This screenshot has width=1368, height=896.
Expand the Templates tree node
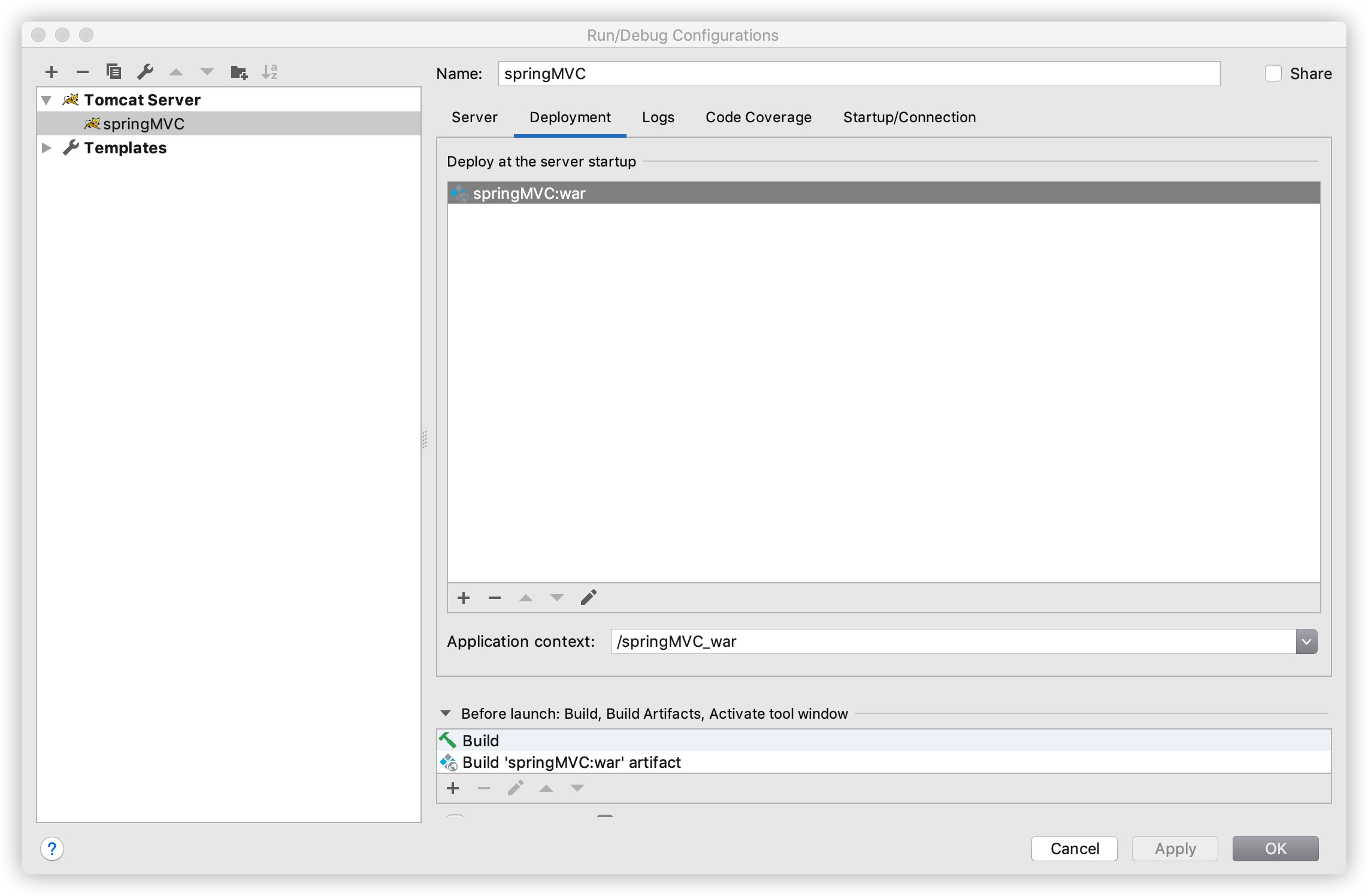point(47,148)
